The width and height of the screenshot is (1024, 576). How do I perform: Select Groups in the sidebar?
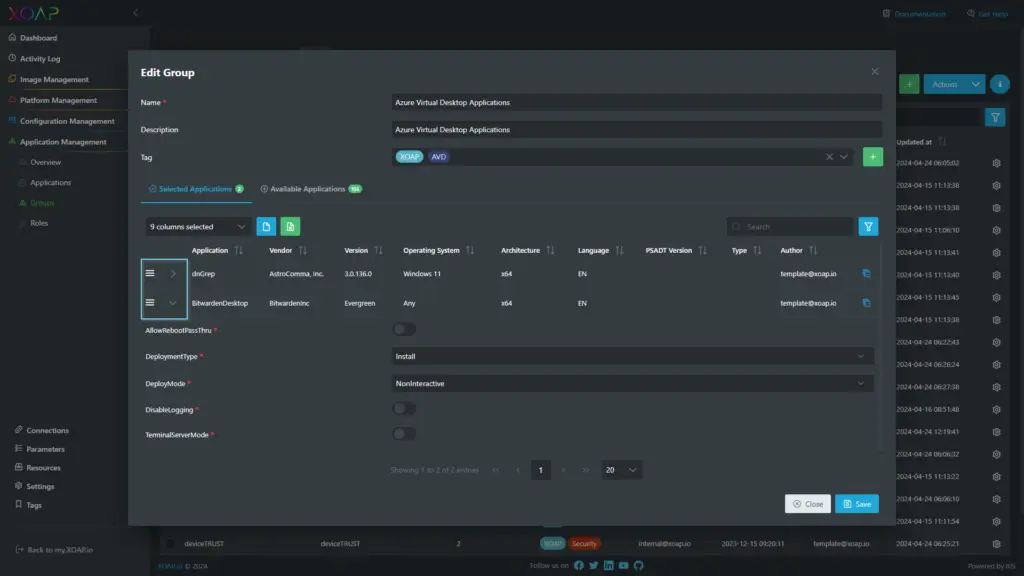pyautogui.click(x=42, y=202)
